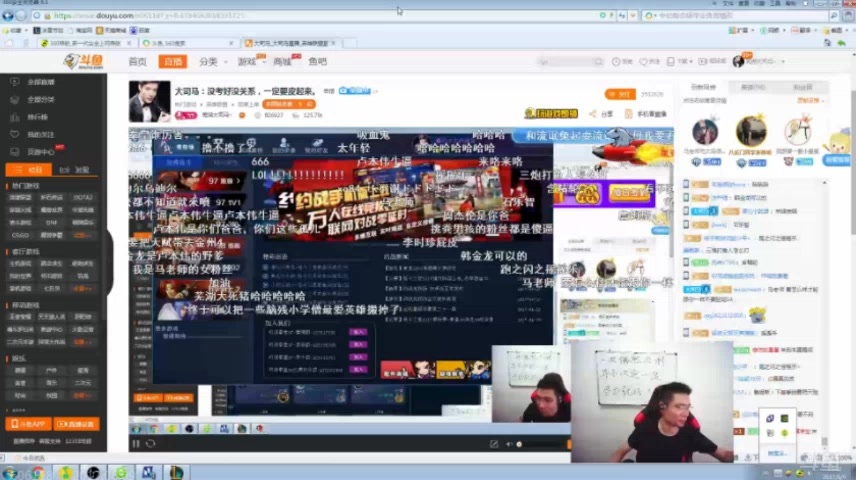The height and width of the screenshot is (480, 856).
Task: Click the Douyu search magnifier icon
Action: [598, 62]
